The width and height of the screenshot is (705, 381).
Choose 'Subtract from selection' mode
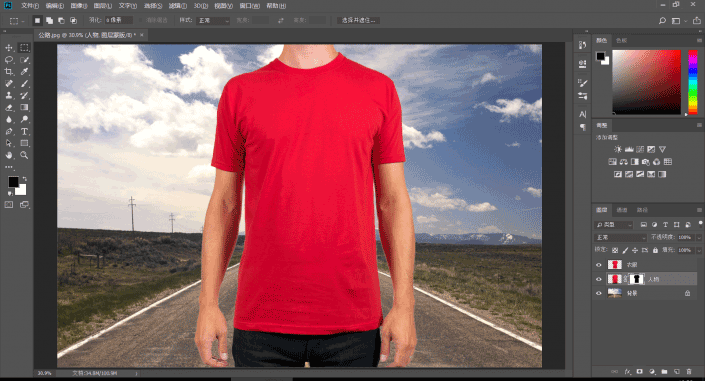tap(62, 20)
